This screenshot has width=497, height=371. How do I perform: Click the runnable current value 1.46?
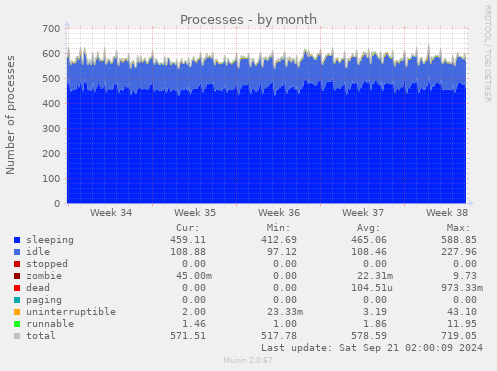click(194, 324)
